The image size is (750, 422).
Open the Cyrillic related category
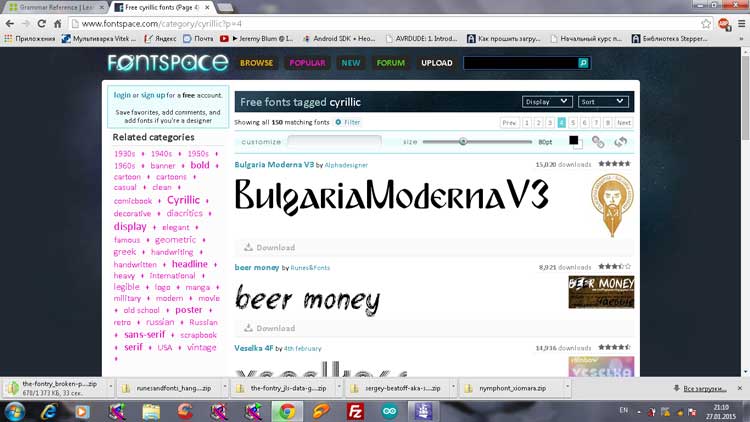pyautogui.click(x=183, y=200)
